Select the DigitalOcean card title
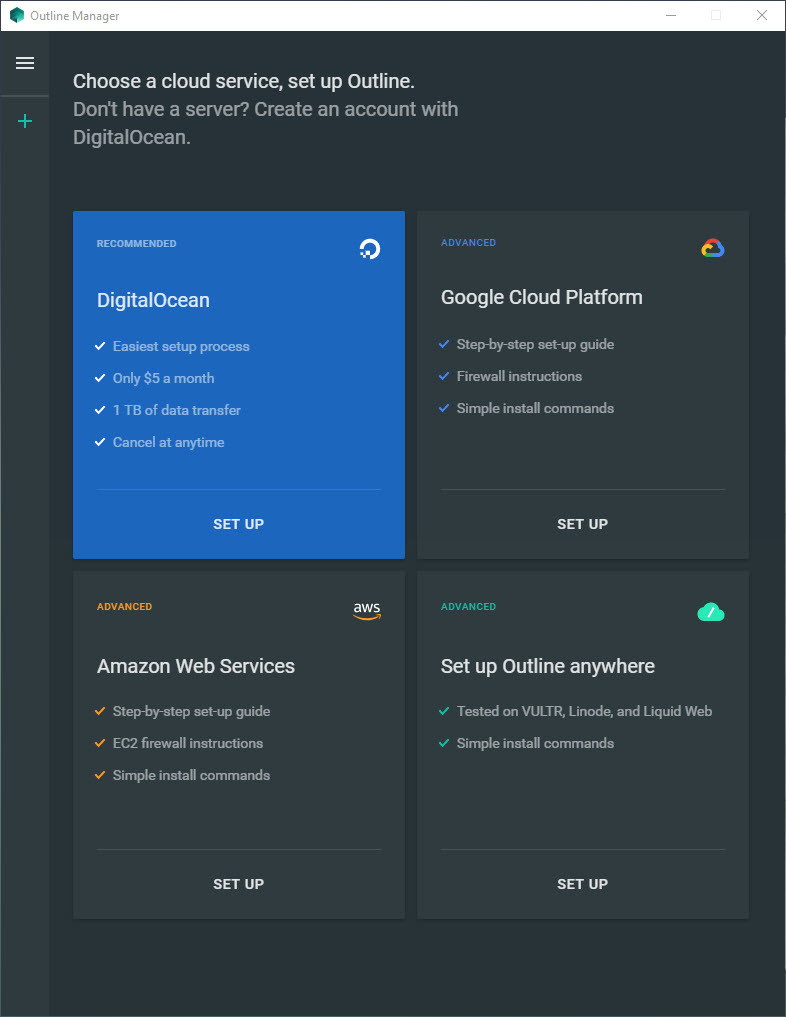786x1017 pixels. point(153,300)
